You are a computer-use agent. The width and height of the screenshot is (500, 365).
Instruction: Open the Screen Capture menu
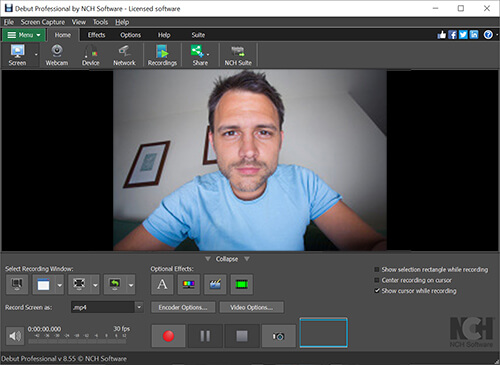click(43, 22)
